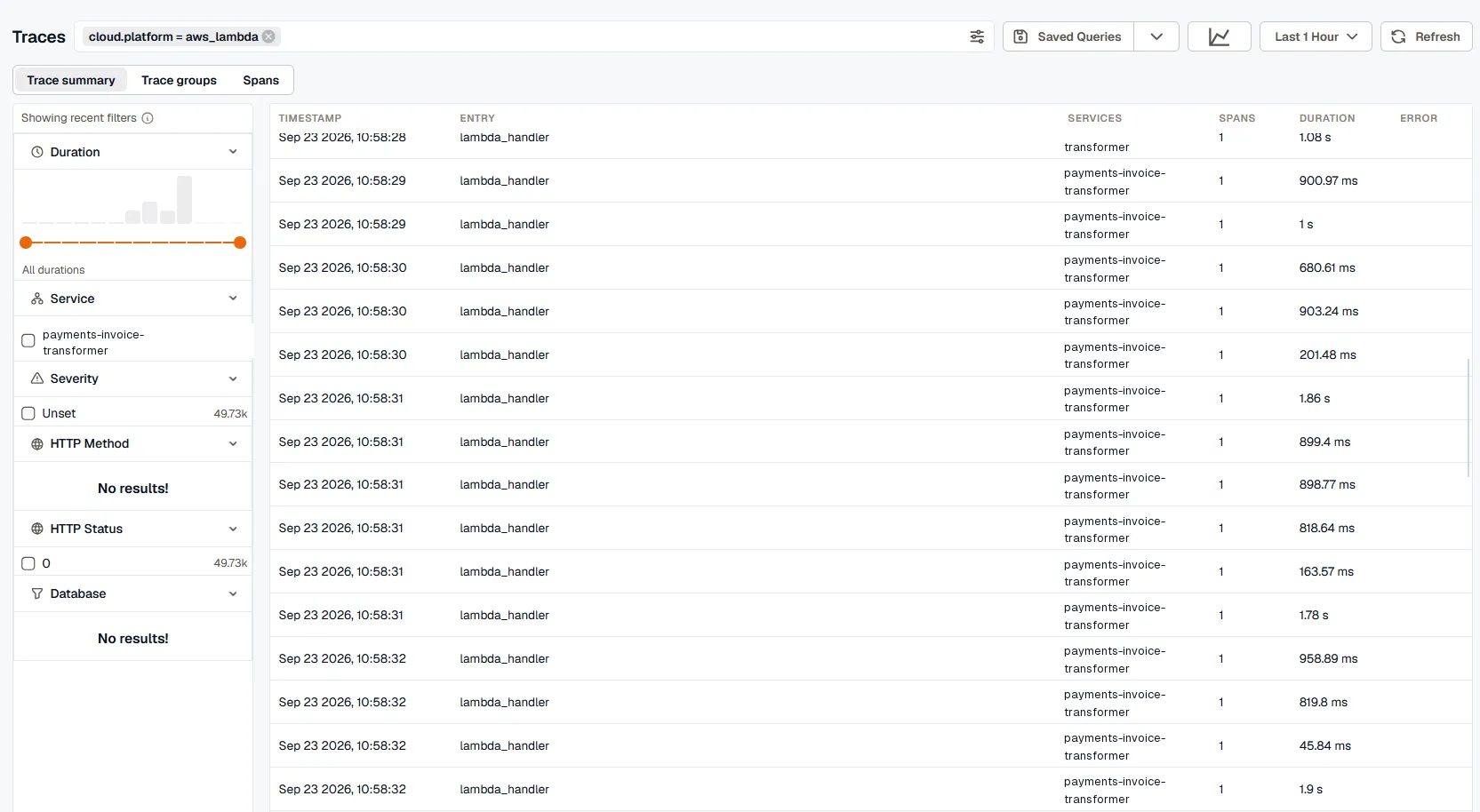Check the payments-invoice-transformer service checkbox
This screenshot has height=812, width=1480.
(x=28, y=341)
